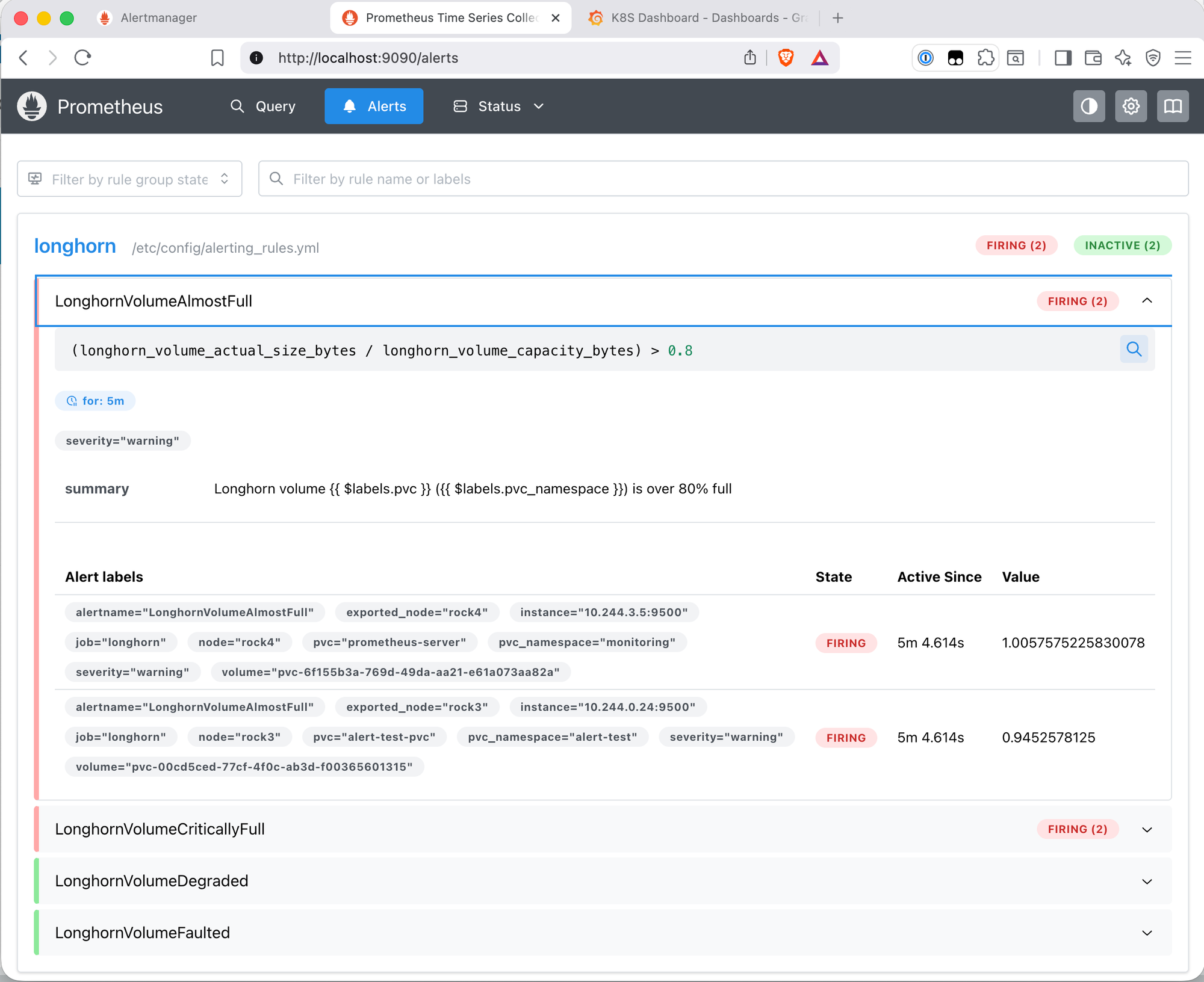Image resolution: width=1204 pixels, height=982 pixels.
Task: Switch to K8S Dashboard Grafana tab
Action: tap(698, 18)
